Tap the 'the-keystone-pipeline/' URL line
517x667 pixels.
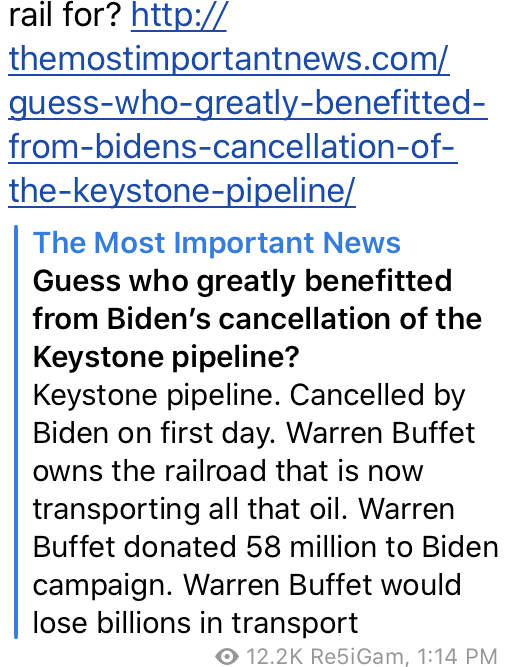tap(182, 191)
